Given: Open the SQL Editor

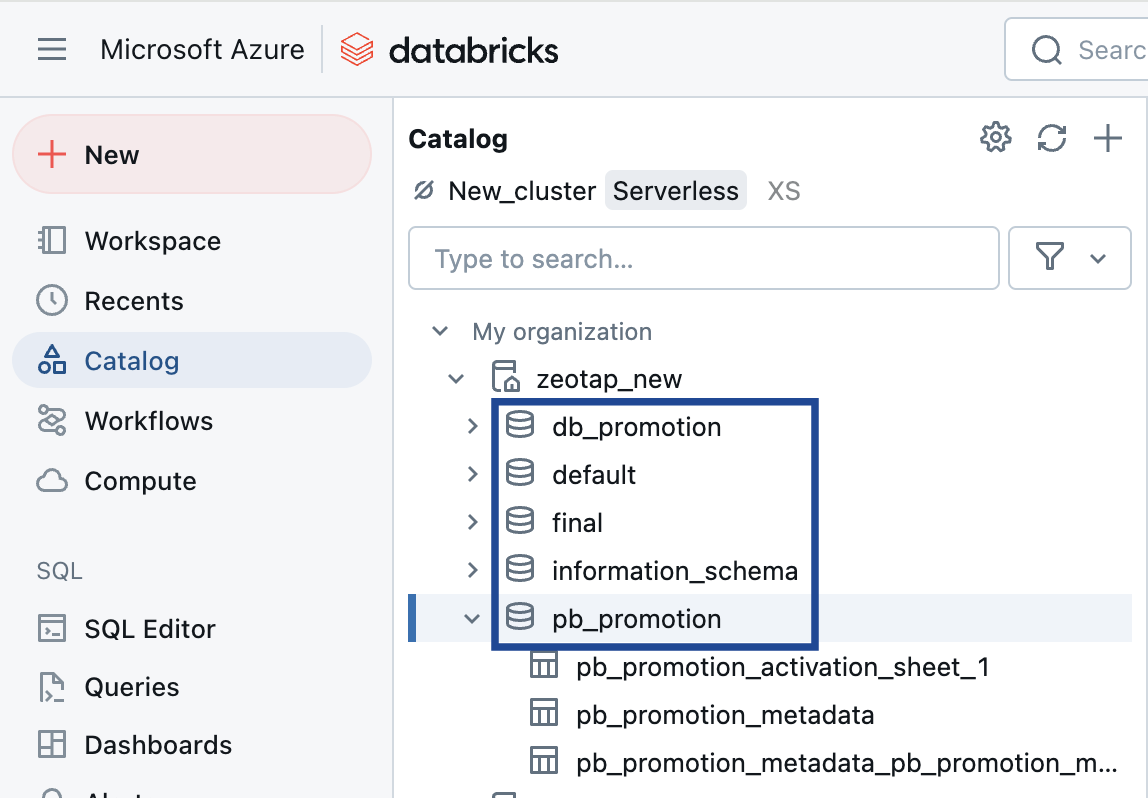Looking at the screenshot, I should point(149,629).
